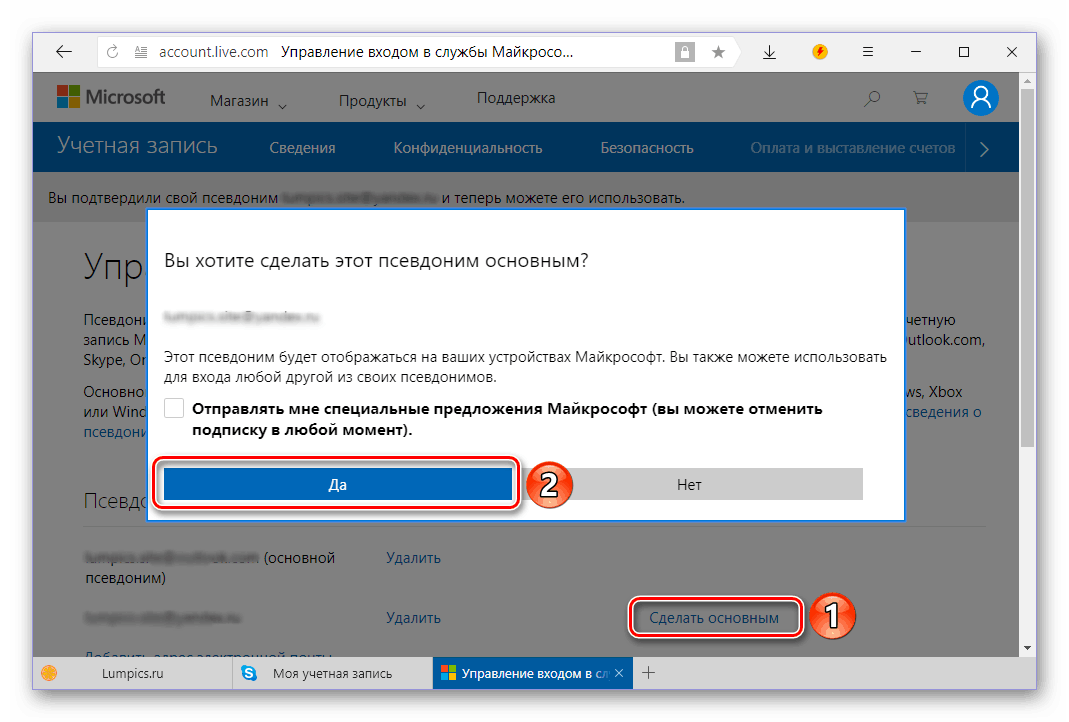Enable Microsoft special offers checkbox
1069x722 pixels.
(175, 409)
